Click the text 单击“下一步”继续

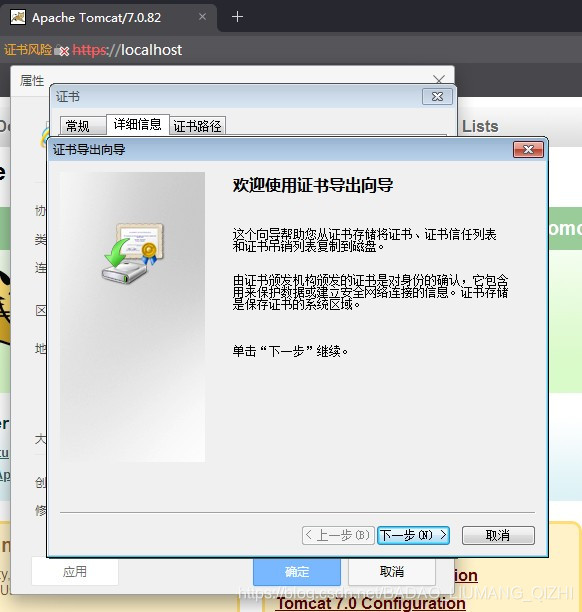point(290,351)
